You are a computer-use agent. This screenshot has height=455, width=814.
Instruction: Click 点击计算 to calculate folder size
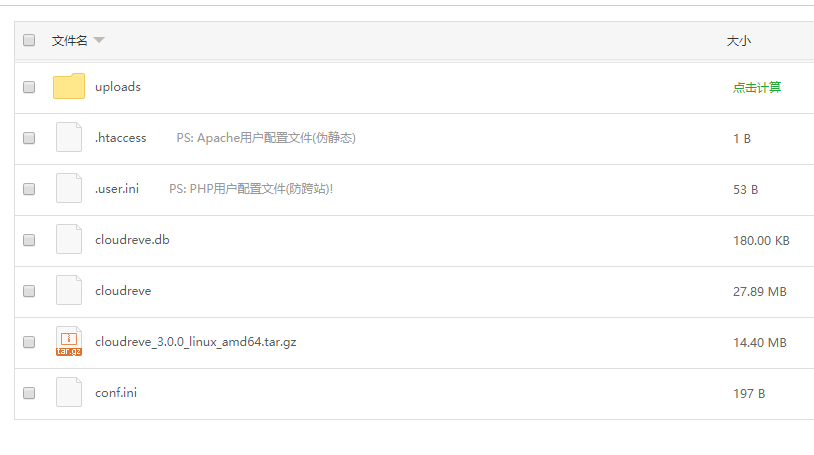[756, 88]
